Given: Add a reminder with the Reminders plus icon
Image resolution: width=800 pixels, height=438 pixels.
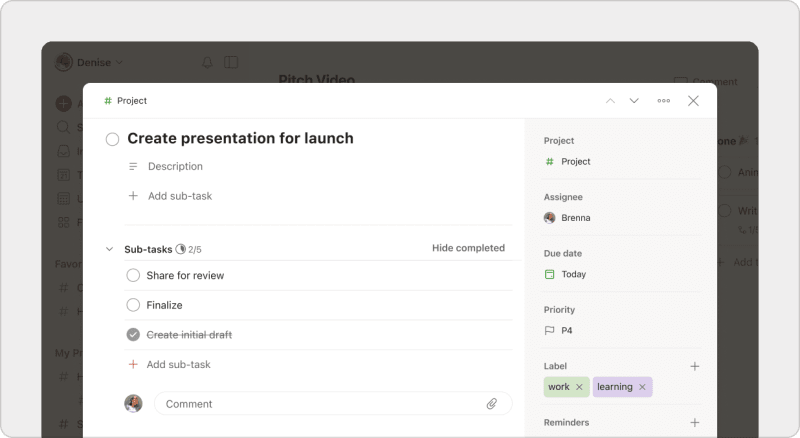Looking at the screenshot, I should [x=694, y=422].
